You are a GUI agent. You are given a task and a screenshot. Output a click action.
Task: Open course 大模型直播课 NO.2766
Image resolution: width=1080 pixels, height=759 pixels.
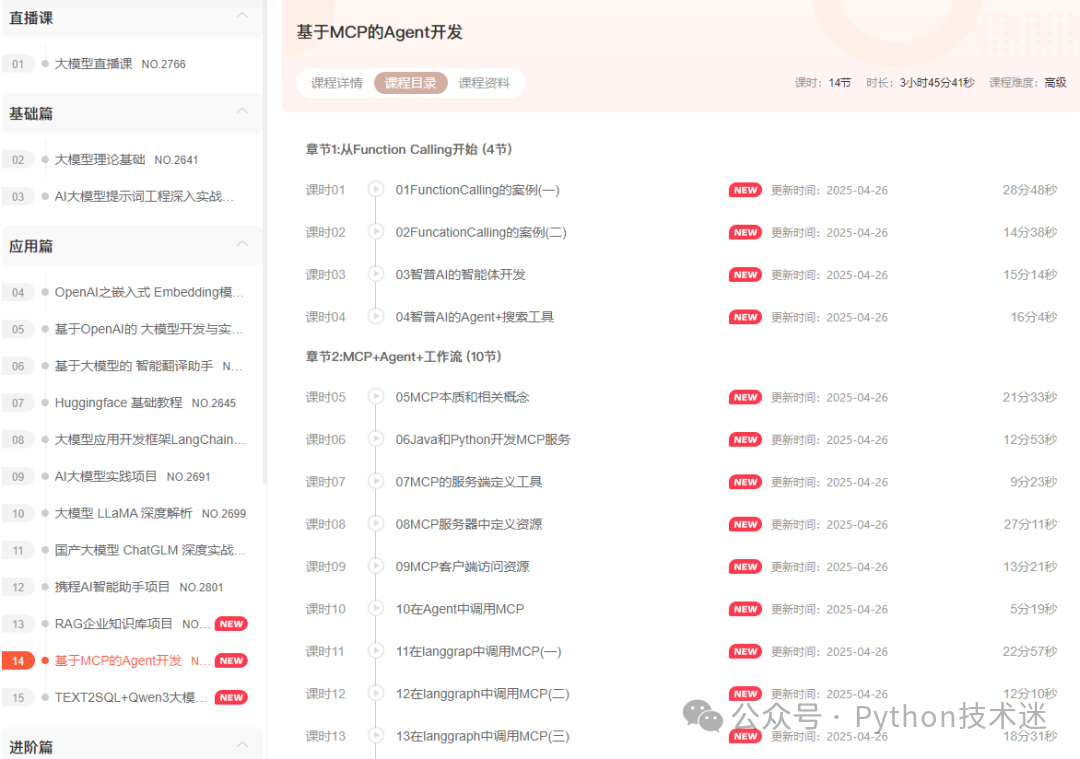[x=120, y=64]
